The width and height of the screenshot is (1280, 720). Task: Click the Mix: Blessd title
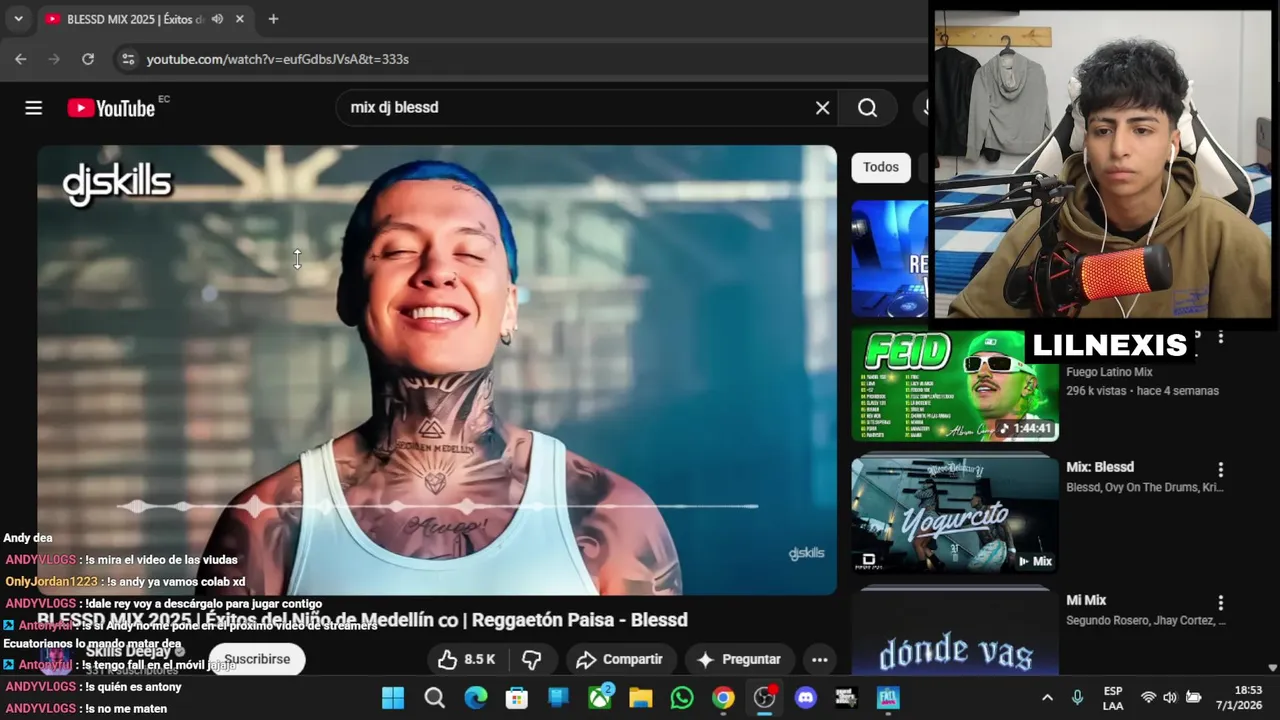(x=1100, y=467)
